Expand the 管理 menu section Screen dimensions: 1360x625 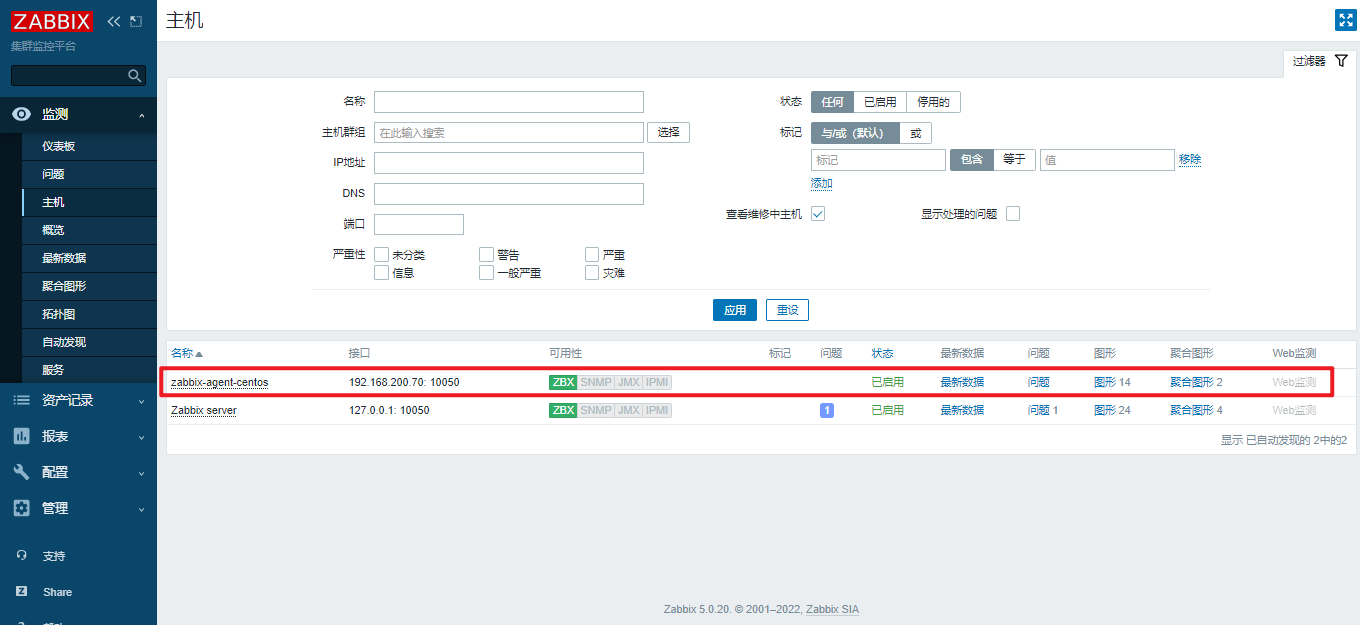[x=141, y=510]
